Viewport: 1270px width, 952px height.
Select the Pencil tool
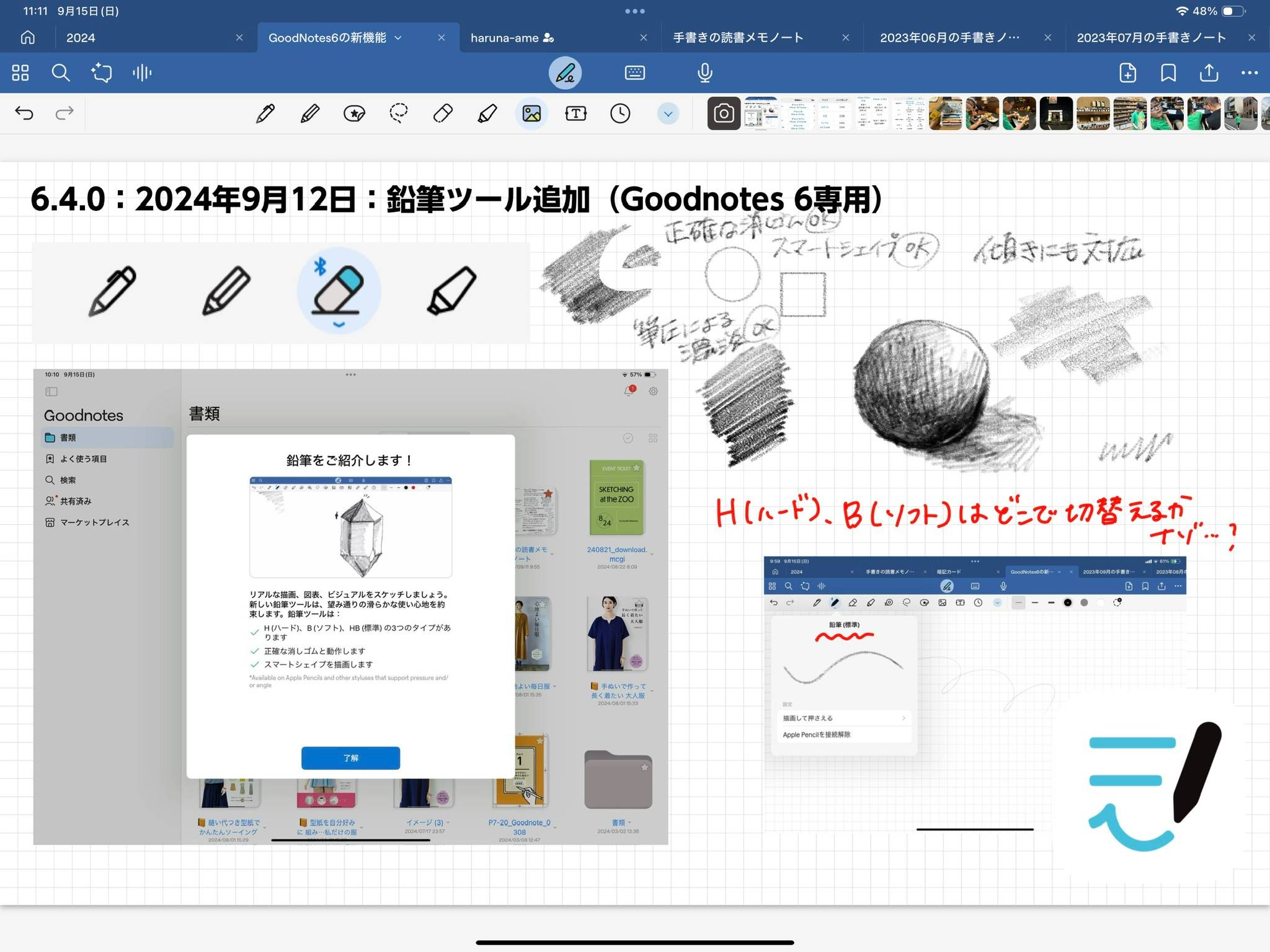pyautogui.click(x=310, y=113)
